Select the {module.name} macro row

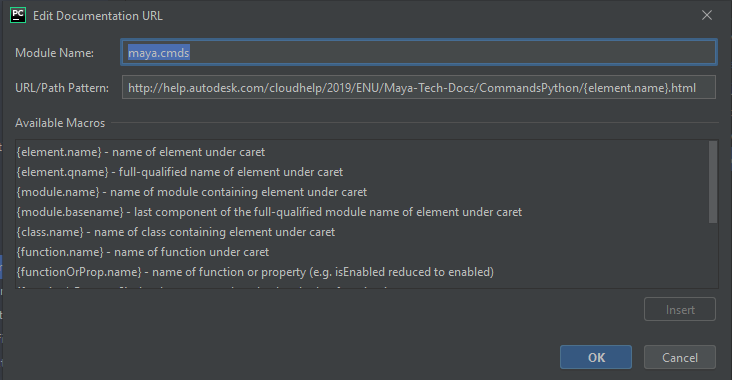(x=362, y=192)
